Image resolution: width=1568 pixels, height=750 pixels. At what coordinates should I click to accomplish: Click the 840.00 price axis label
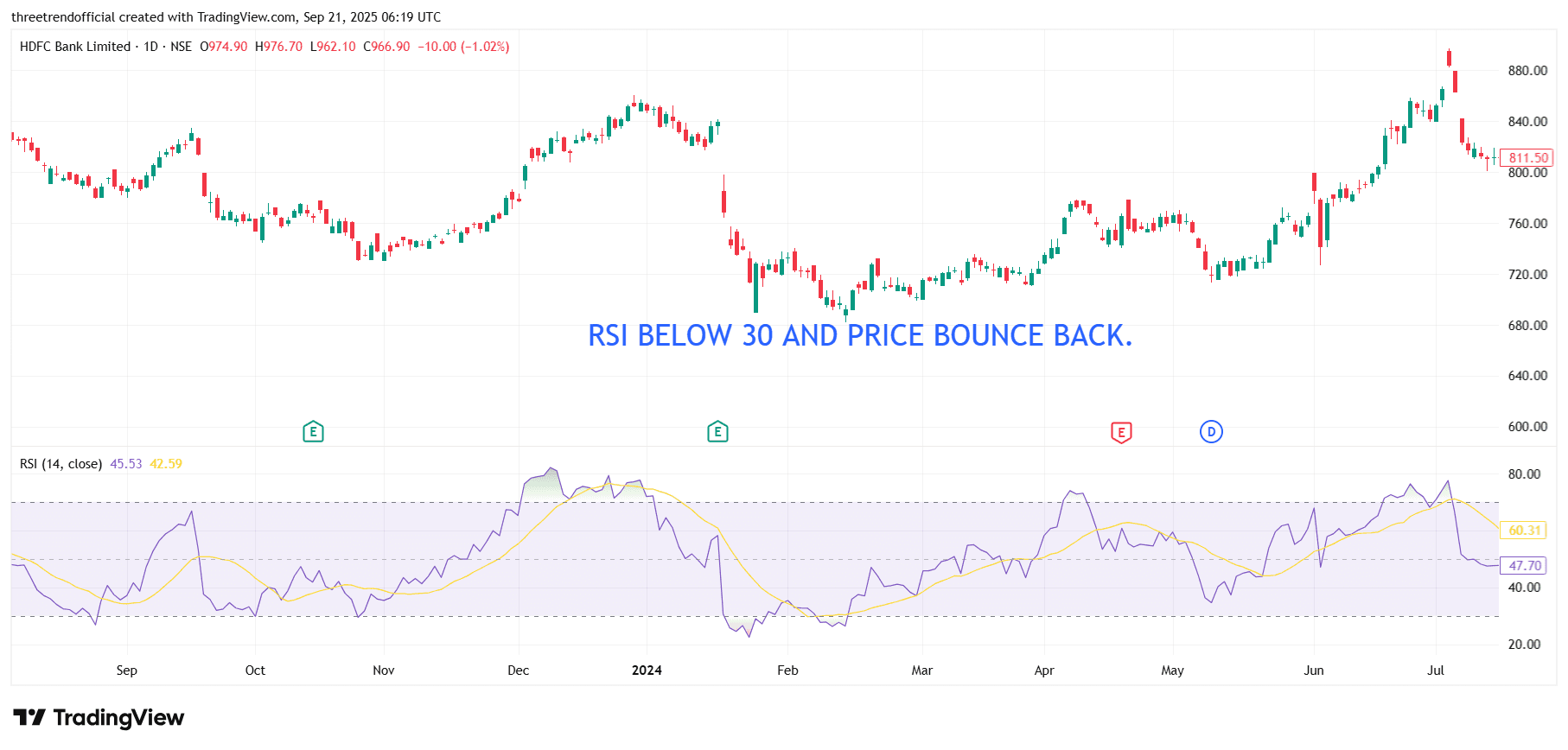point(1527,122)
